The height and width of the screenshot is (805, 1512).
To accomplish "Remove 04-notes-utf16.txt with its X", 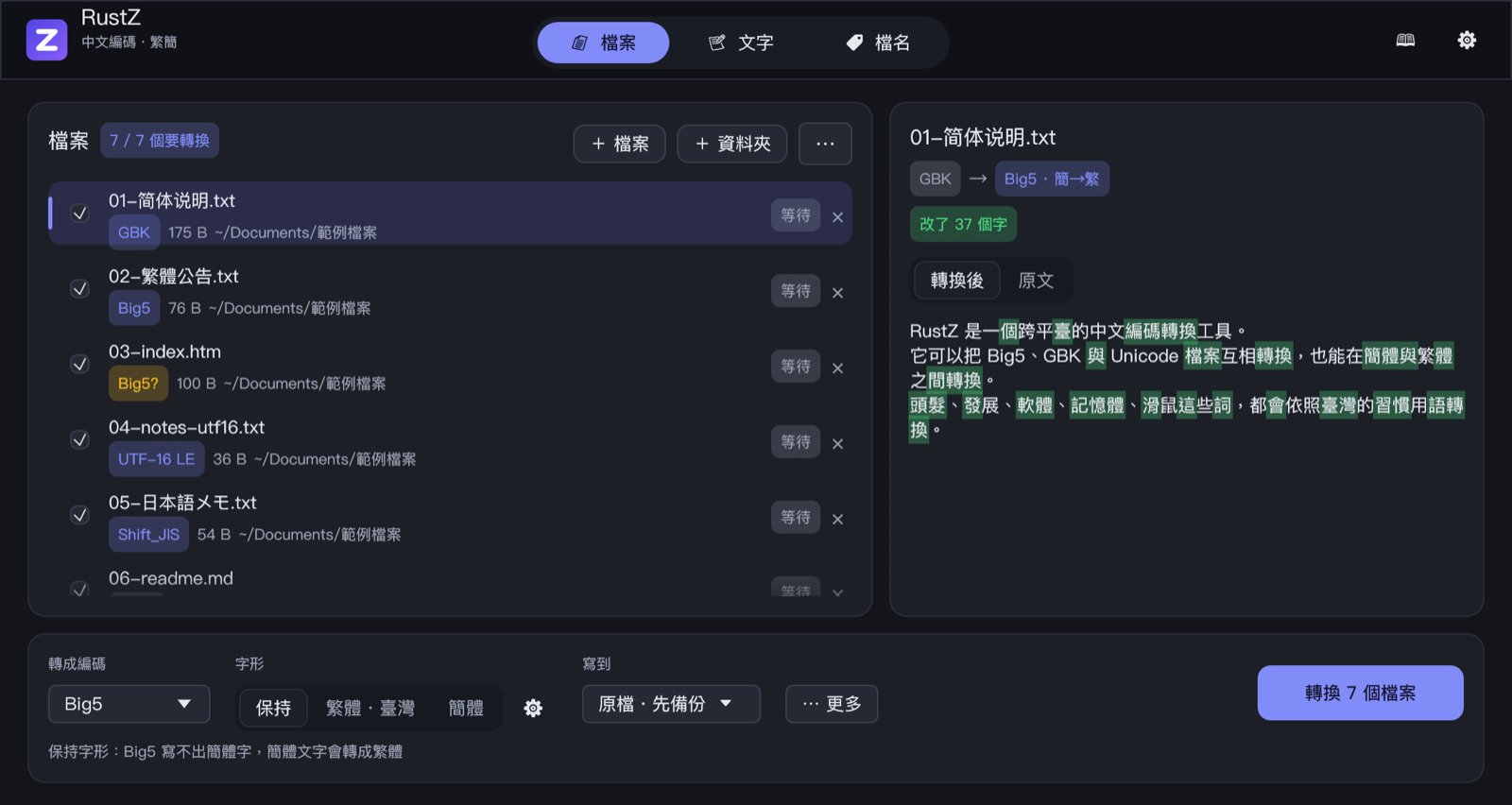I will tap(837, 444).
